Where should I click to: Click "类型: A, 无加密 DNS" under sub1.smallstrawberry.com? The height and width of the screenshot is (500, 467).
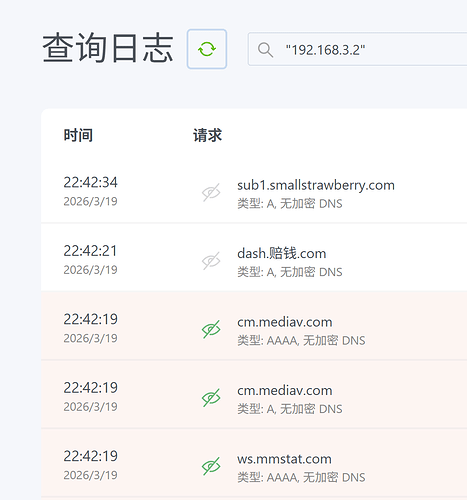[290, 203]
